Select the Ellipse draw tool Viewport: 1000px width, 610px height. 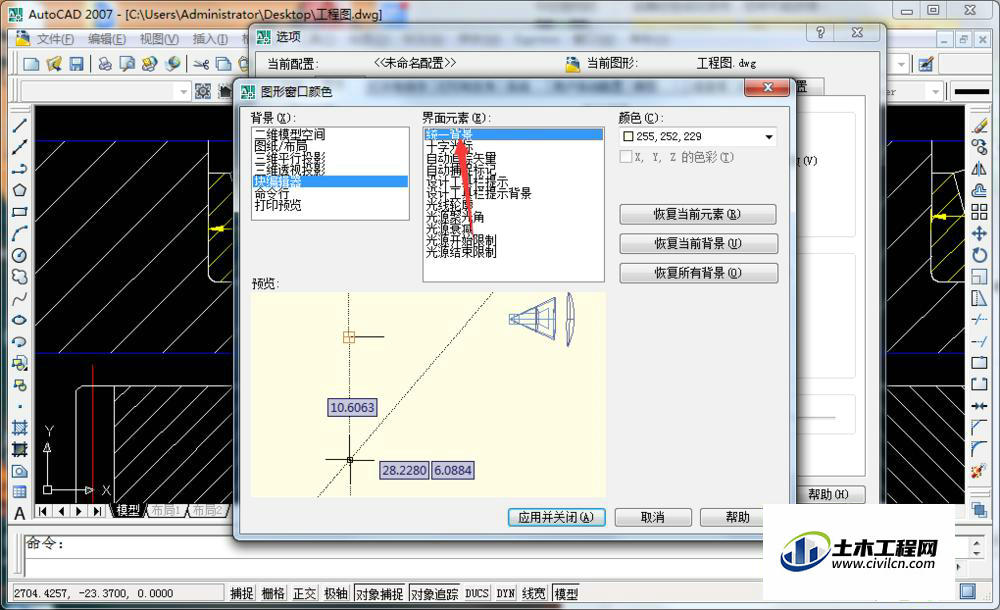click(x=19, y=320)
